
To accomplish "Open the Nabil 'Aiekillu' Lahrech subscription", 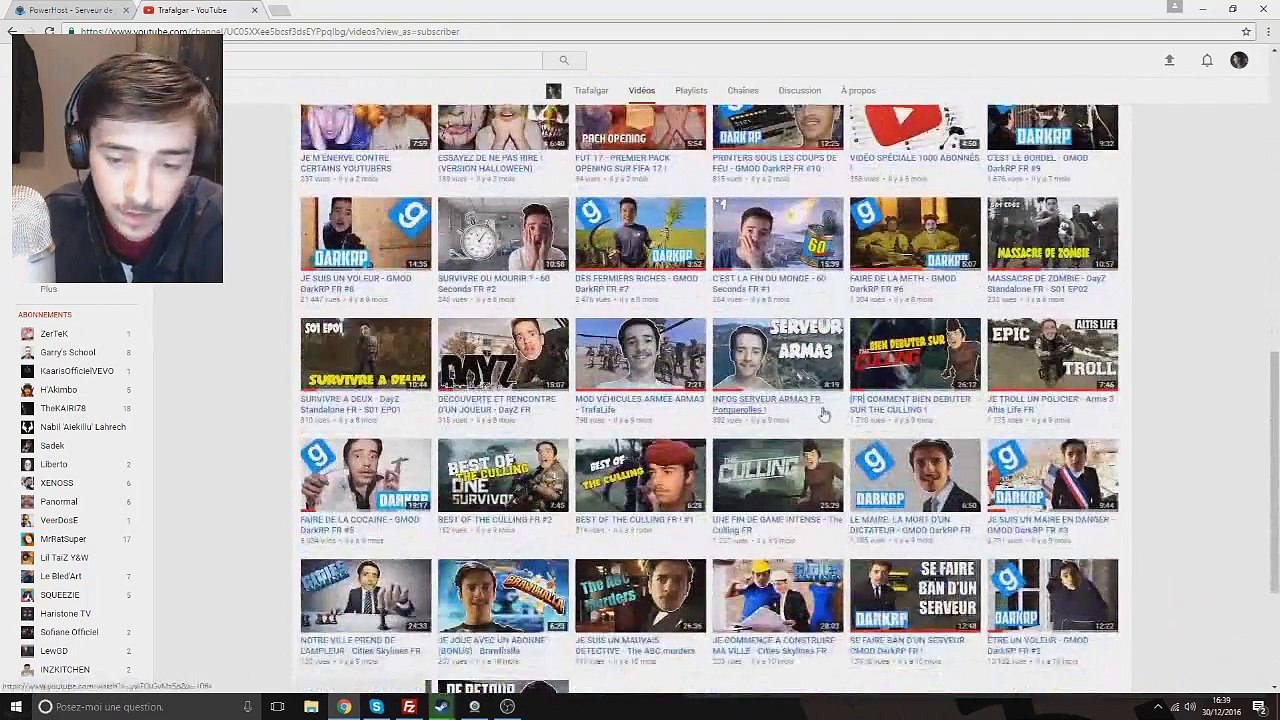I will coord(83,427).
